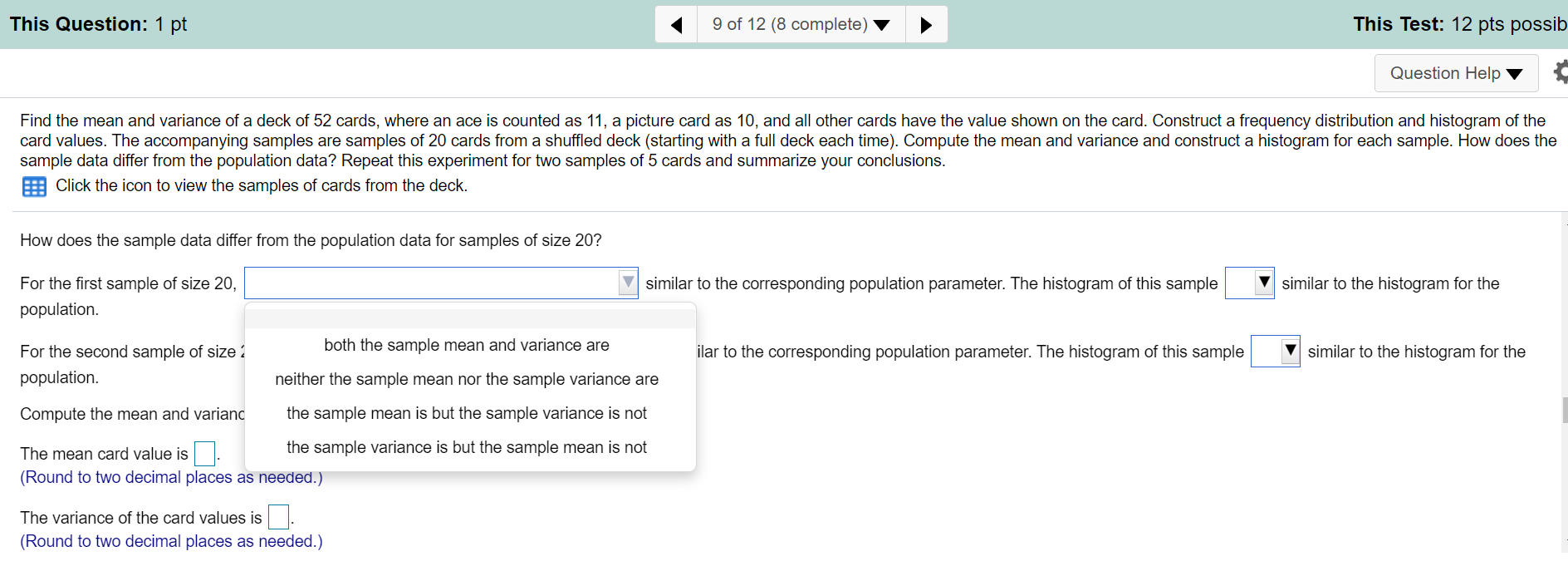Go to the next question arrow

pos(926,24)
